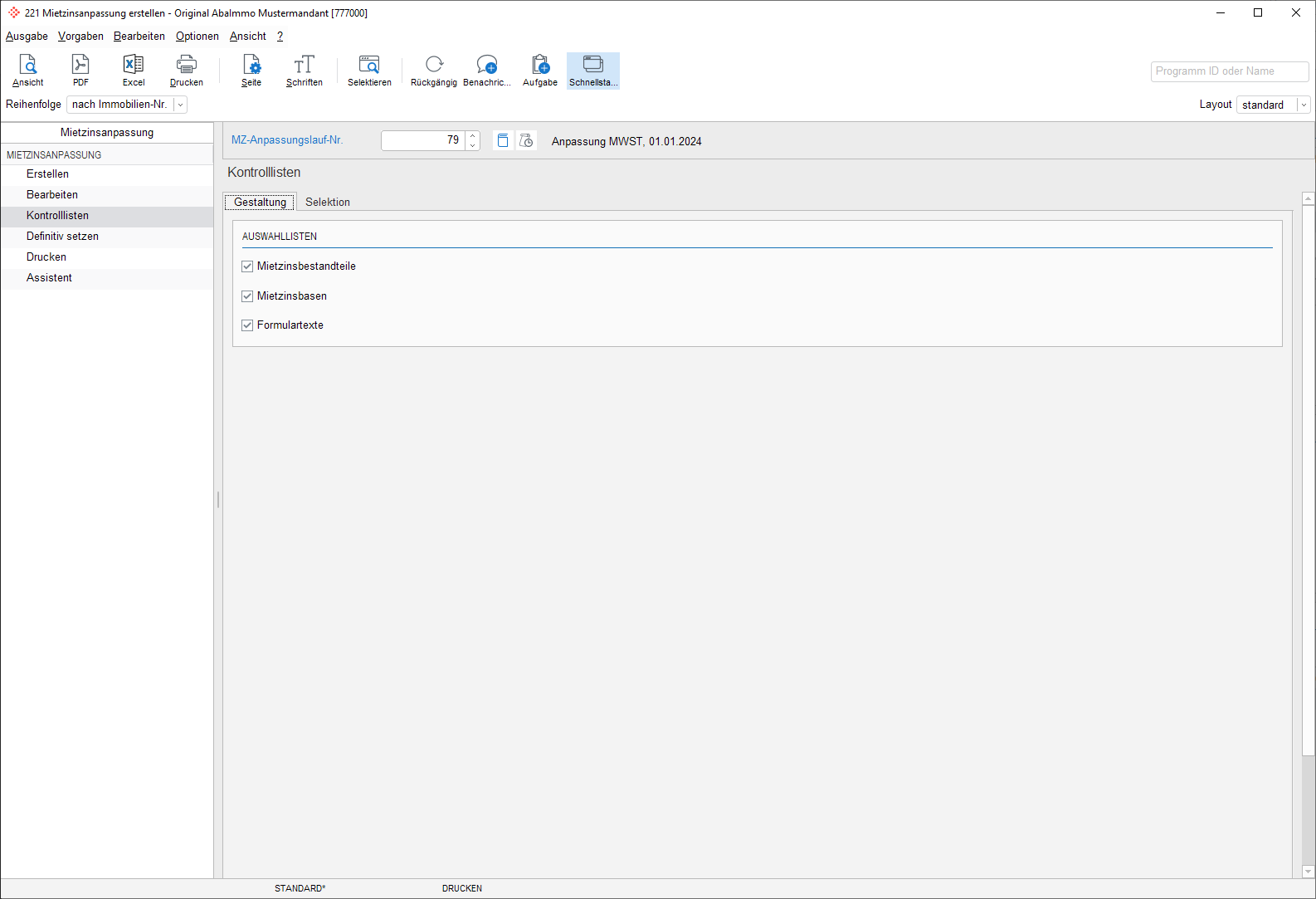Click the MZ-Anpassungslauf number field
1316x899 pixels.
[423, 140]
